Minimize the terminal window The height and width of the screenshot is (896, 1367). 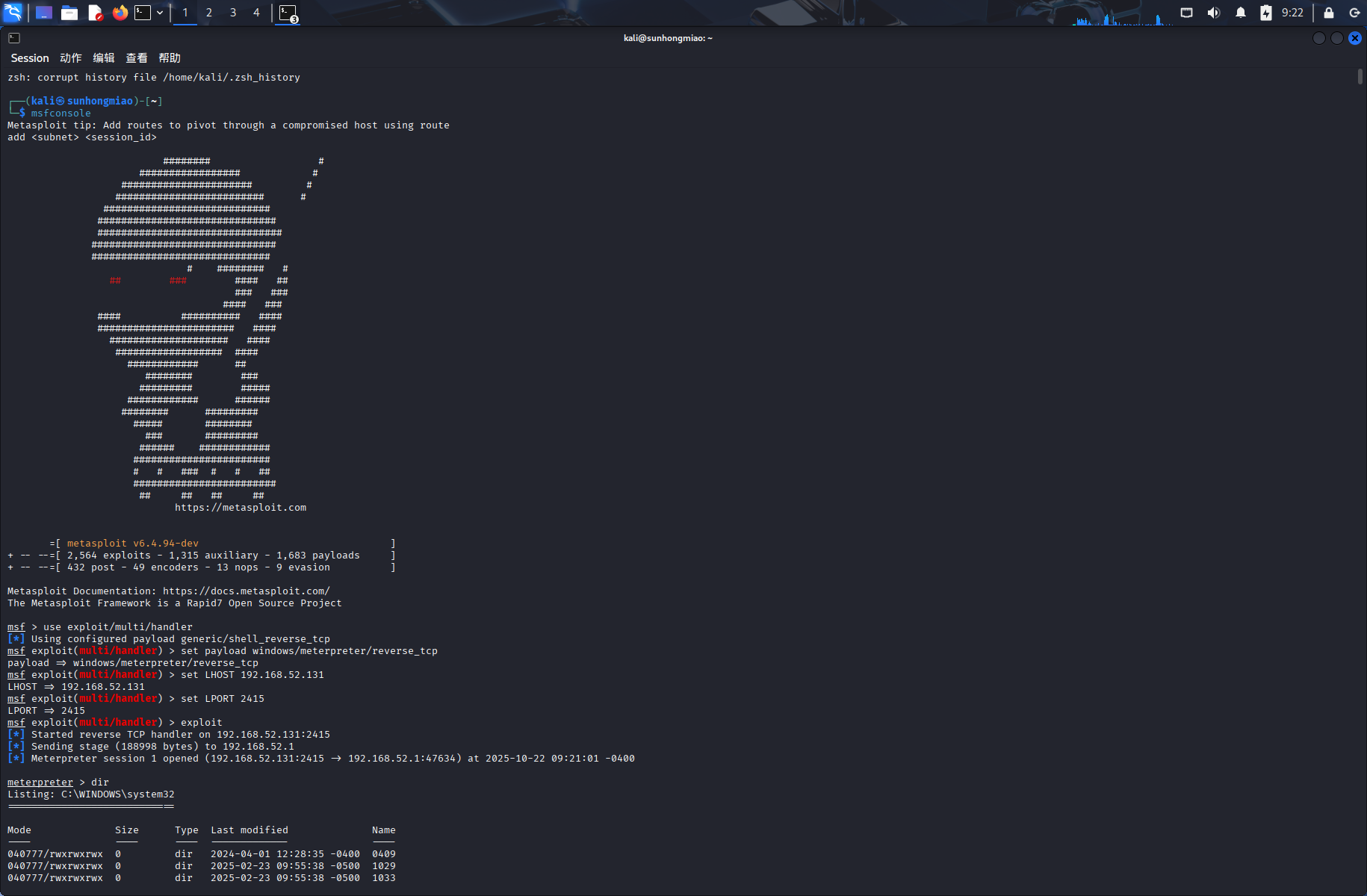(x=1319, y=38)
